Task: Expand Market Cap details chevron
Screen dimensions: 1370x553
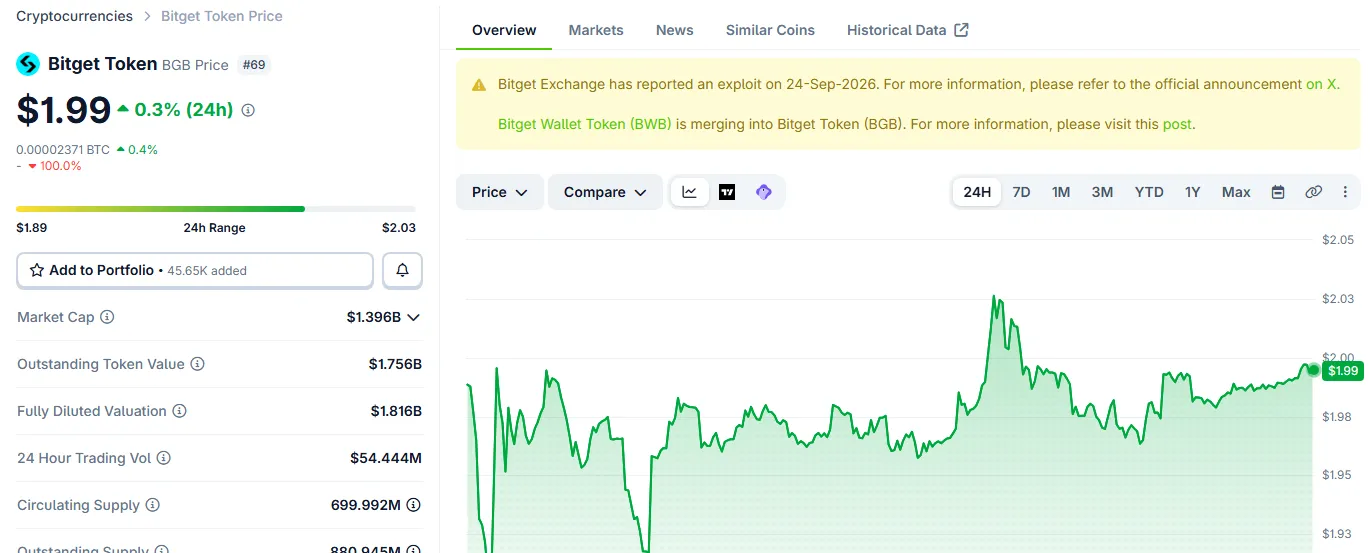Action: pos(414,317)
